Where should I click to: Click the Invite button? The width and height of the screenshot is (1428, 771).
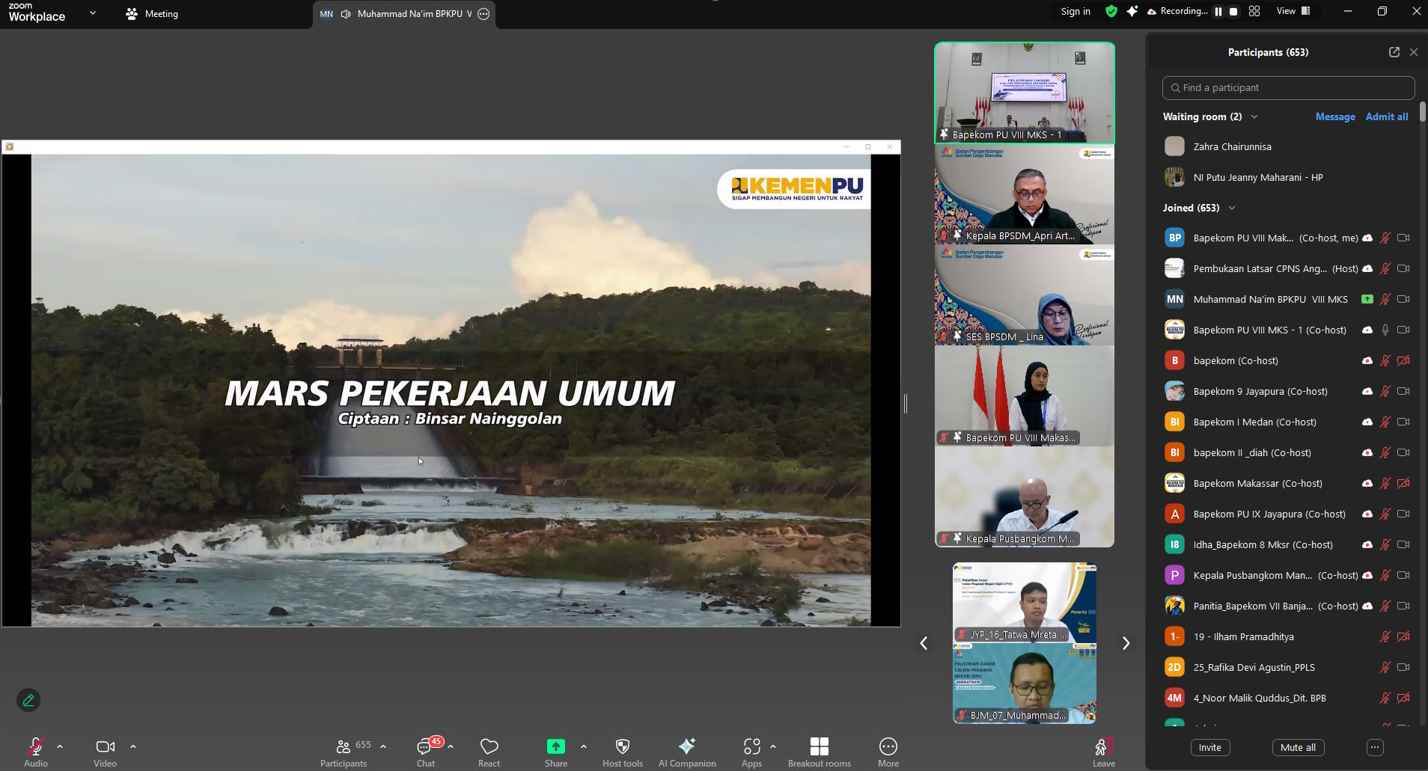1210,748
